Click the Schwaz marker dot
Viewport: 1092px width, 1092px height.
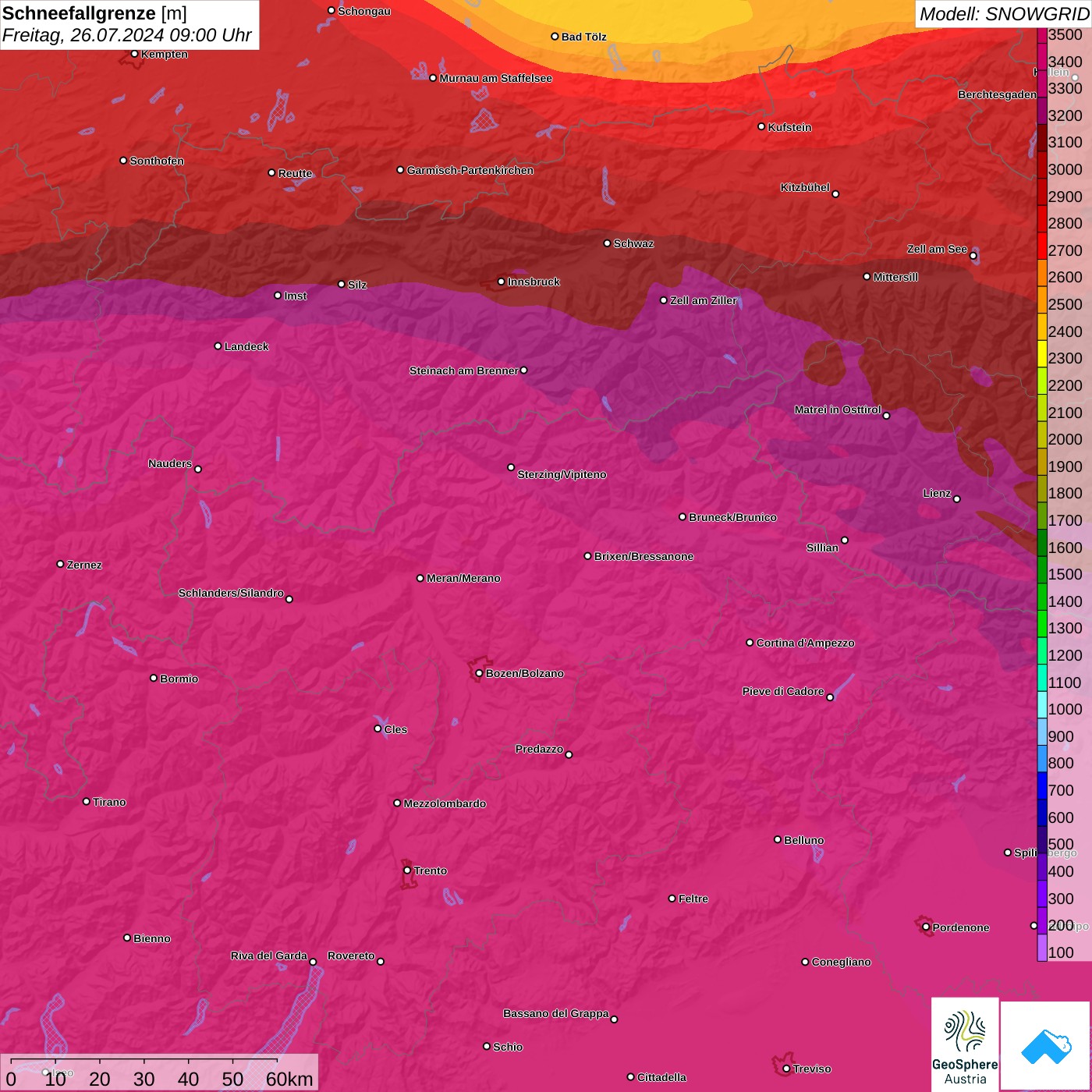(x=607, y=243)
